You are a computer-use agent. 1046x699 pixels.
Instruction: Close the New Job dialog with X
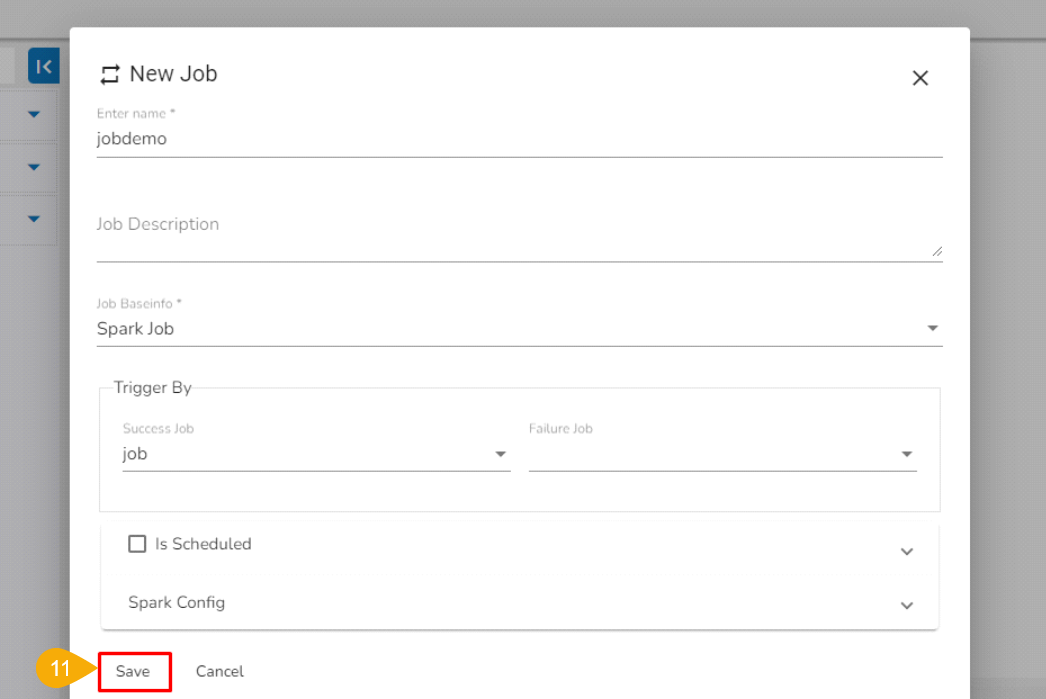tap(920, 78)
